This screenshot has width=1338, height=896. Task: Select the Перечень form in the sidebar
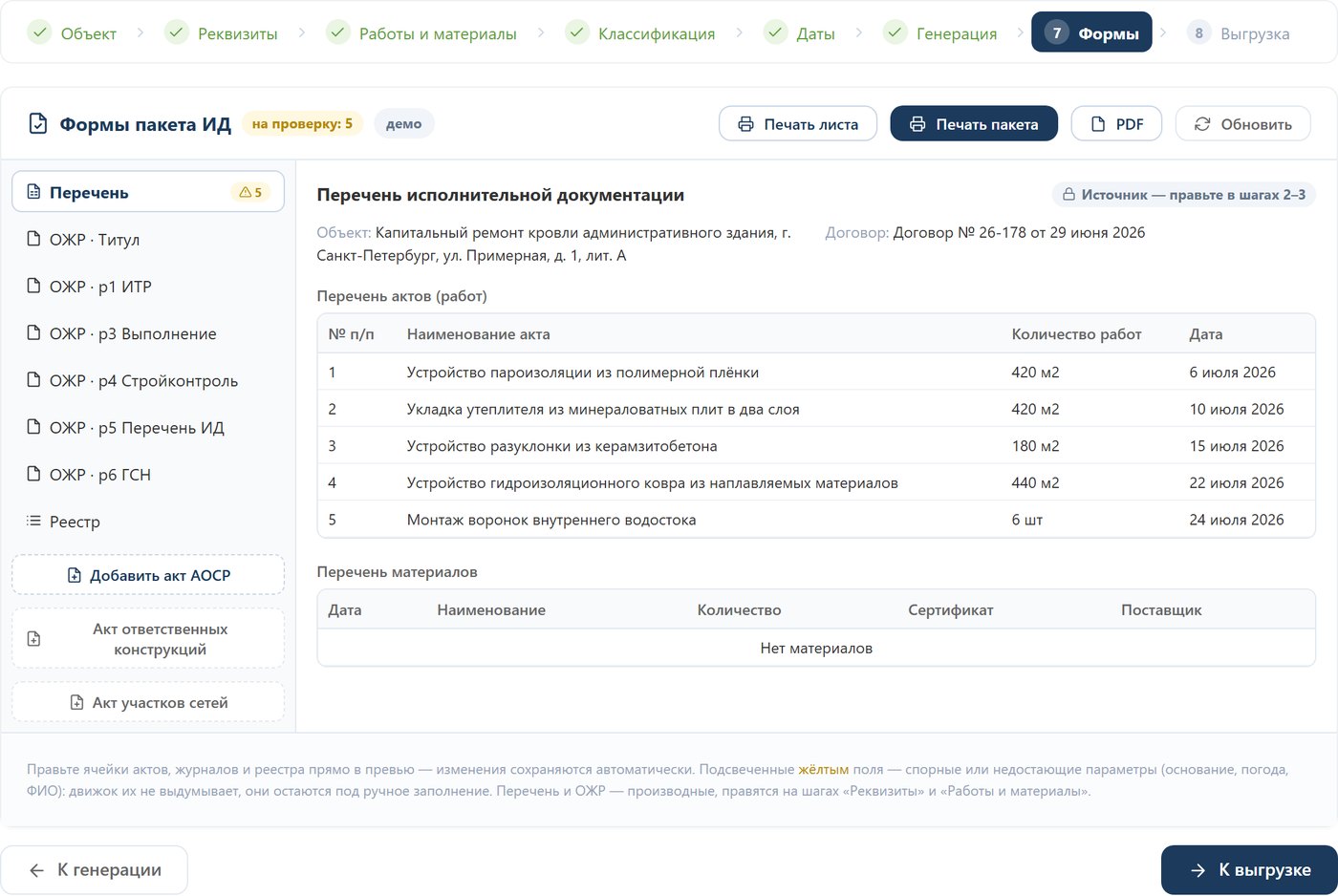coord(148,192)
